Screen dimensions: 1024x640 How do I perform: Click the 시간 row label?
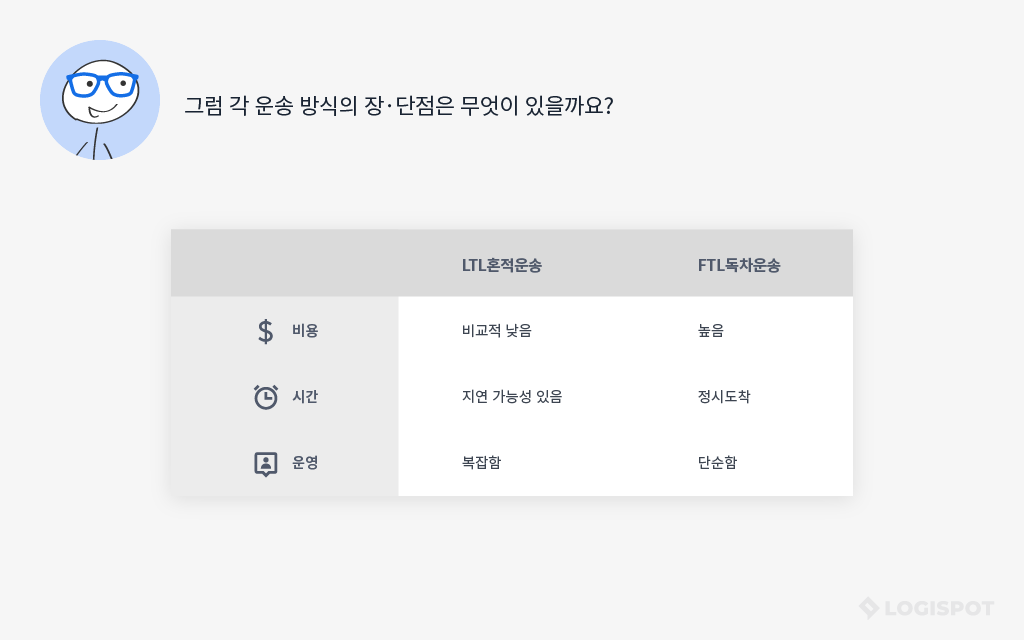pyautogui.click(x=305, y=397)
